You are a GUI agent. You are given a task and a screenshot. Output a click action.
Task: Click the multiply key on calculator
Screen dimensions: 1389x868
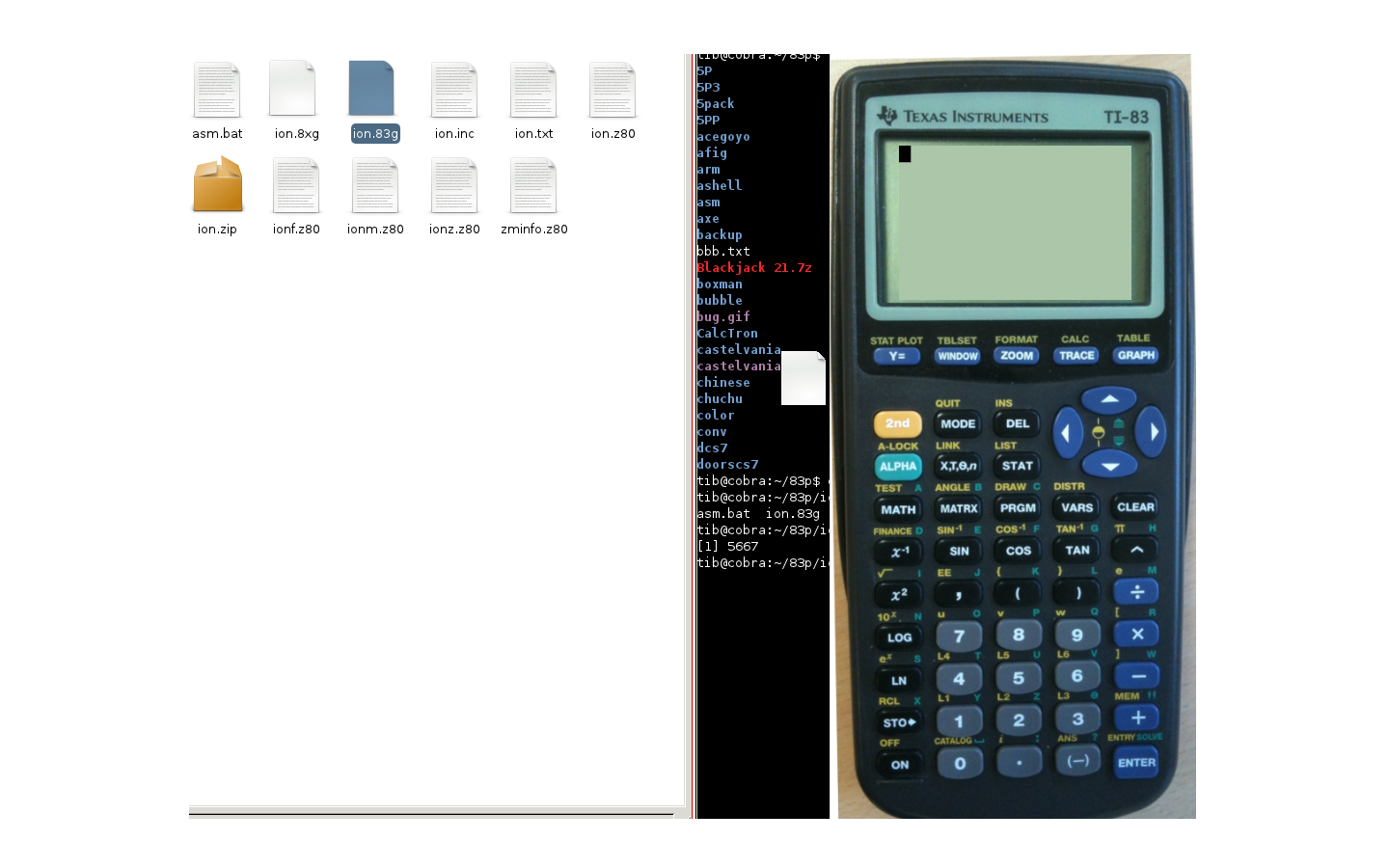point(1137,634)
